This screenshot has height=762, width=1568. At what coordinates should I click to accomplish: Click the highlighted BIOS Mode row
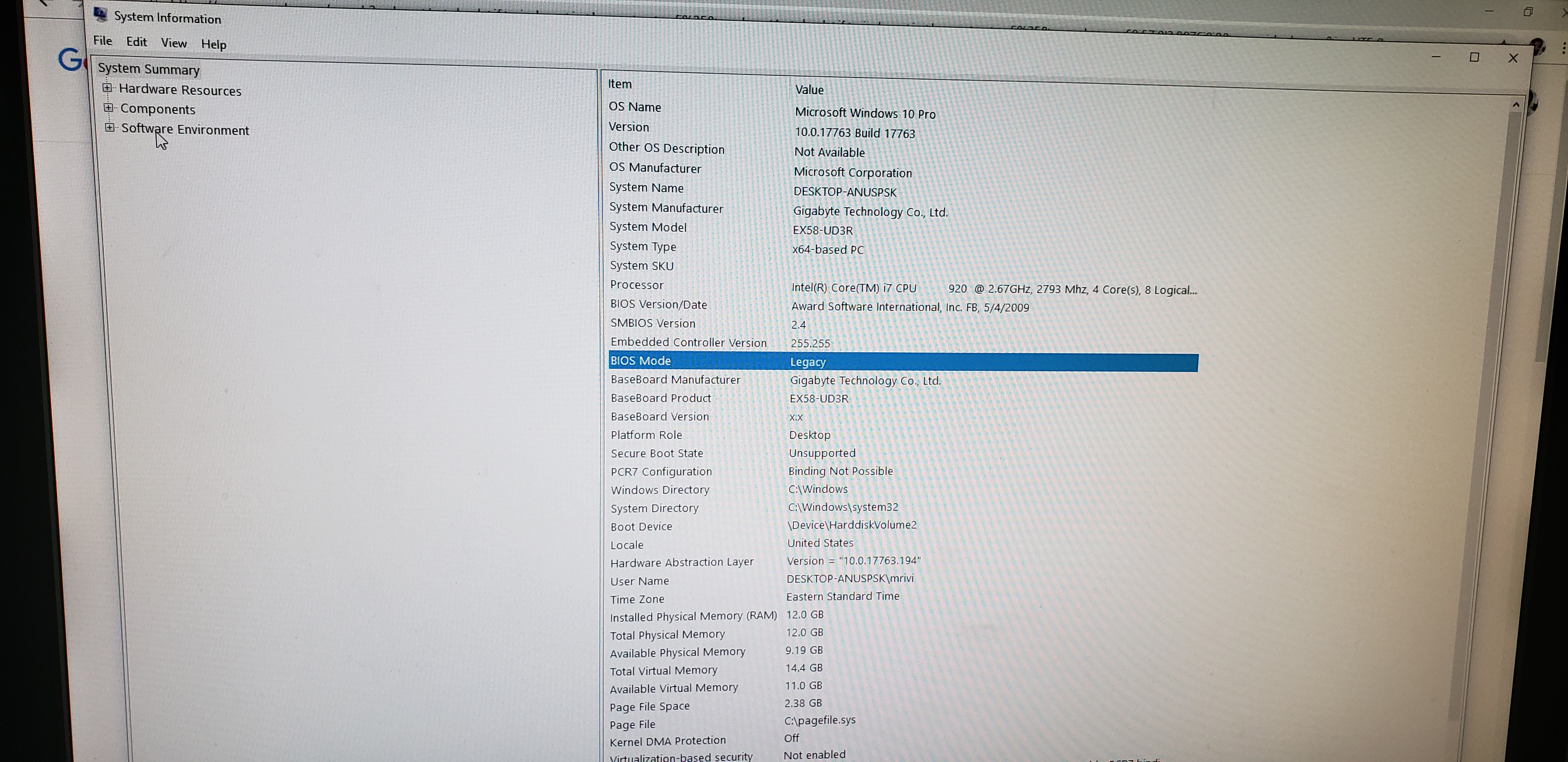click(903, 362)
